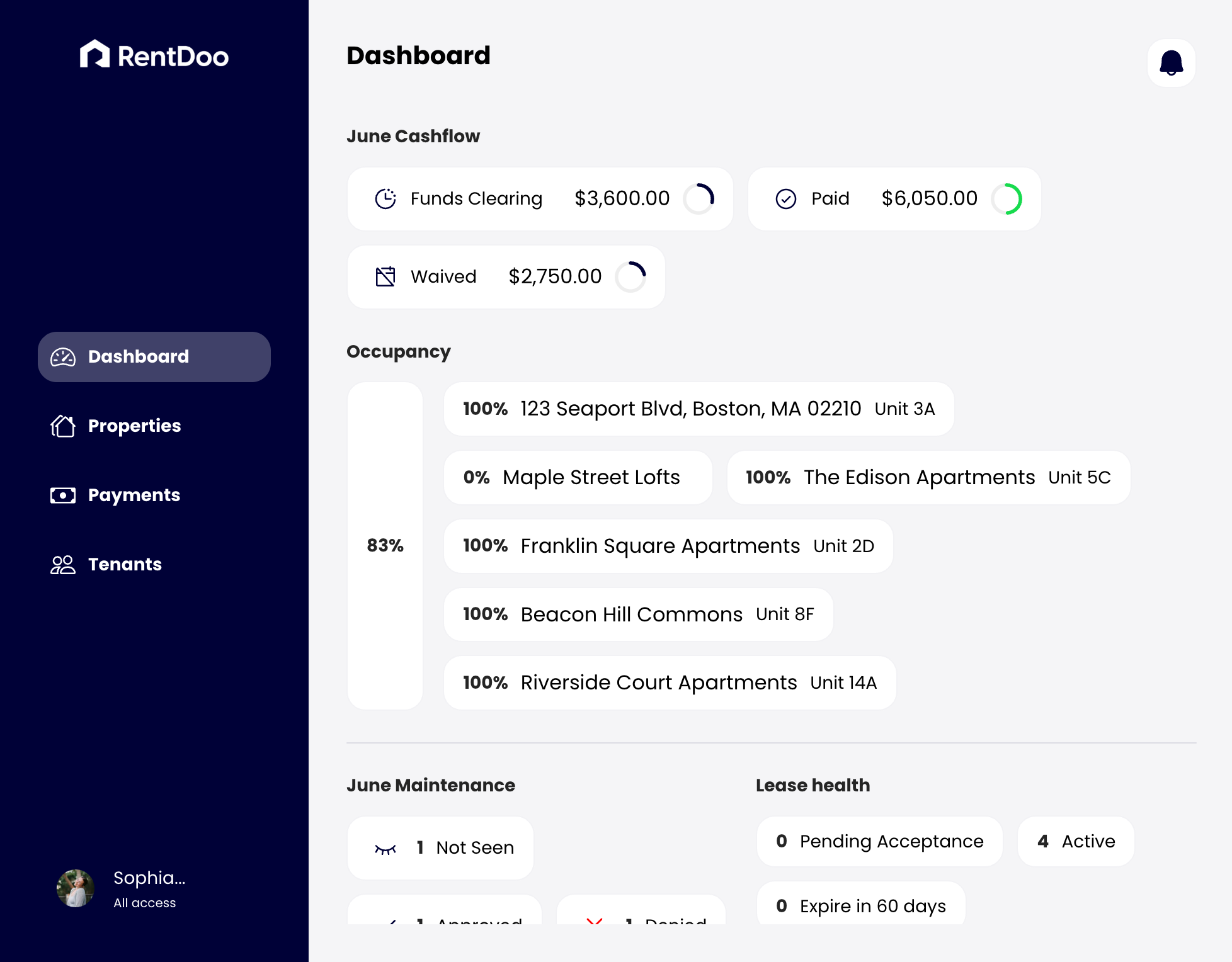Image resolution: width=1232 pixels, height=962 pixels.
Task: Open the 4 Active leases card
Action: (1076, 842)
